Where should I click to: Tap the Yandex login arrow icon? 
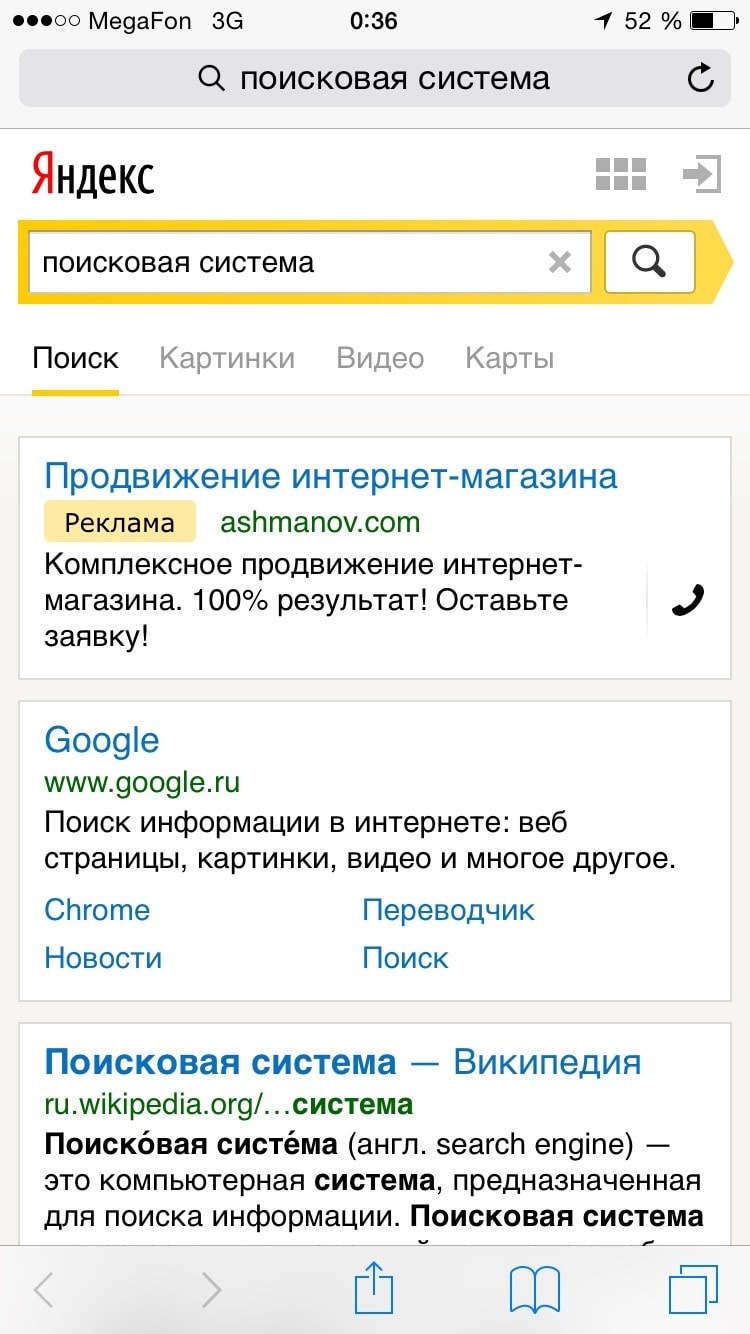(702, 174)
